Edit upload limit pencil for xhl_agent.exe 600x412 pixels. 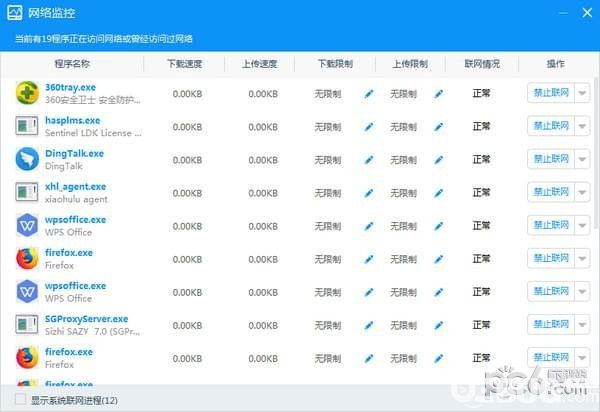point(439,193)
